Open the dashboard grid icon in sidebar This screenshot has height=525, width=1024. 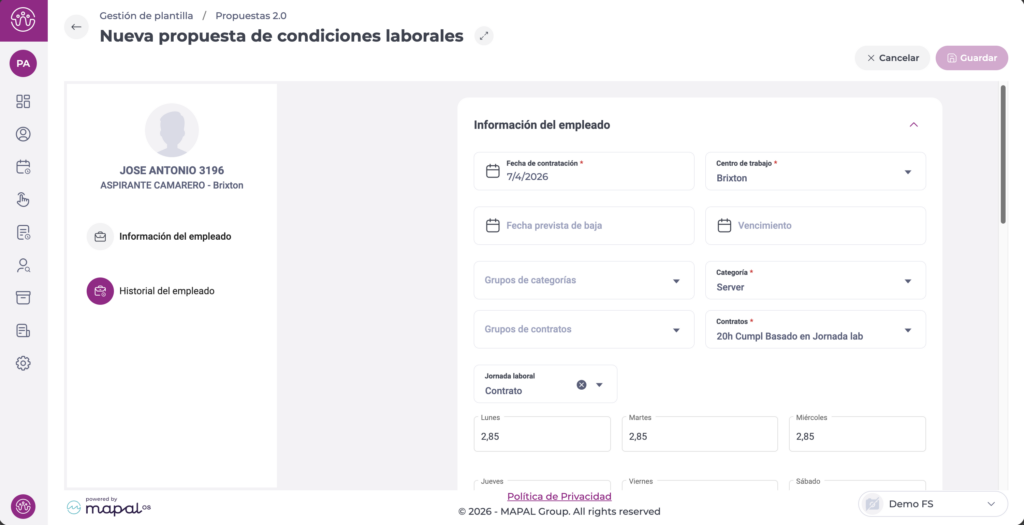point(23,101)
